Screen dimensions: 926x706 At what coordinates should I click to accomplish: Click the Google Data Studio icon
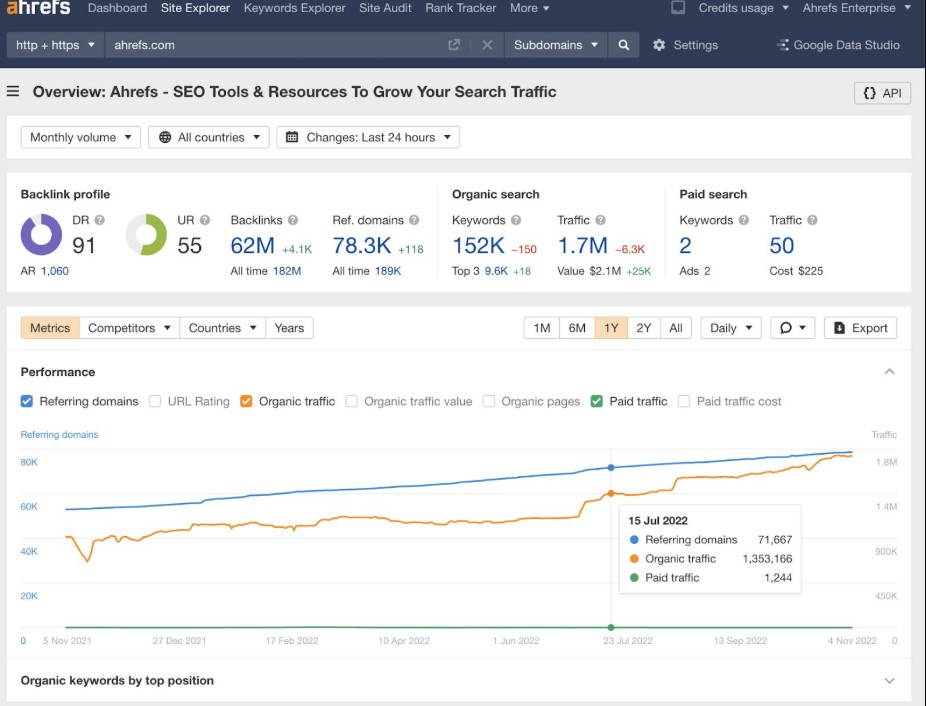(783, 45)
